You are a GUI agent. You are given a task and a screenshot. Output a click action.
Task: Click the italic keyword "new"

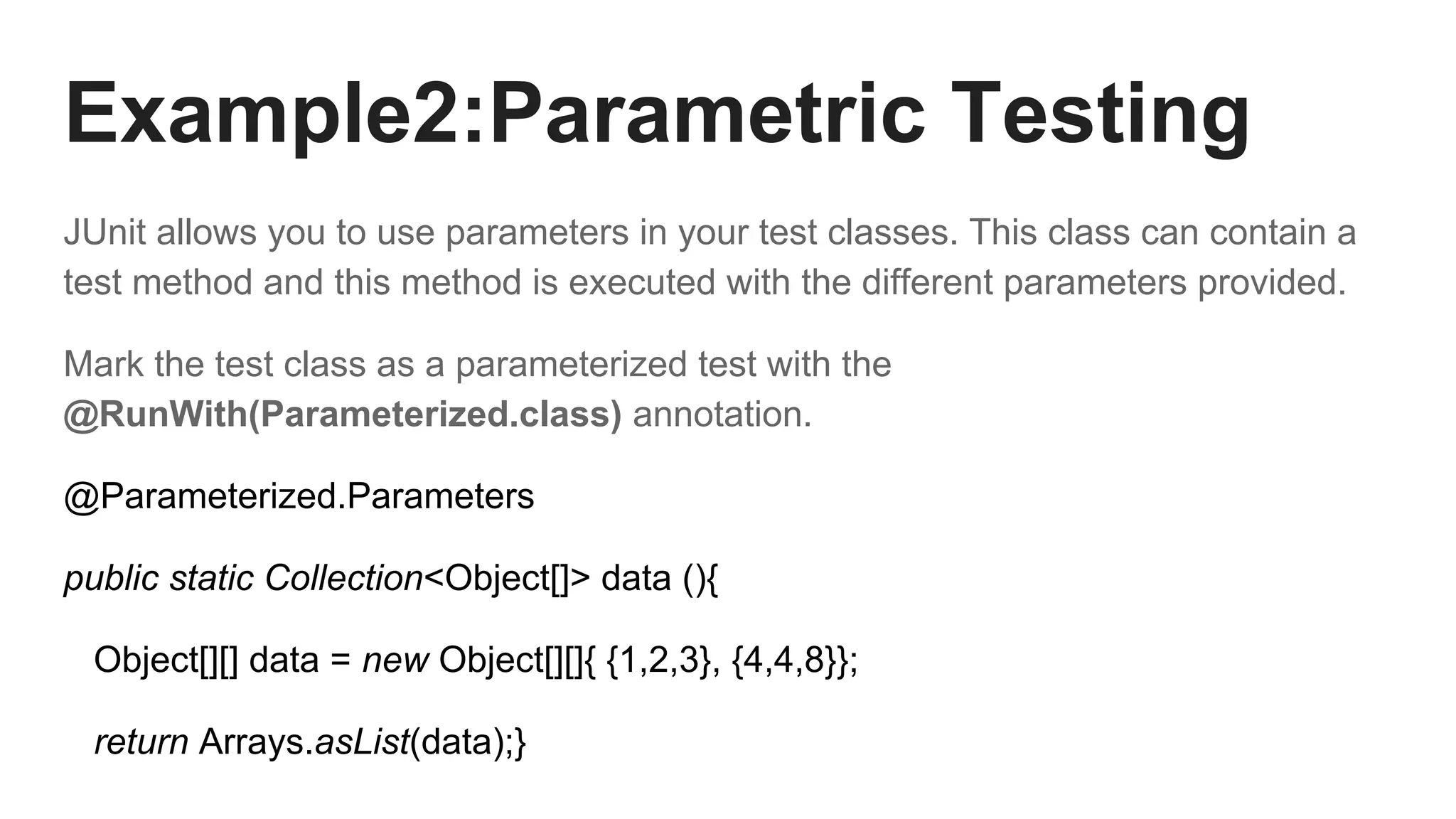[395, 660]
